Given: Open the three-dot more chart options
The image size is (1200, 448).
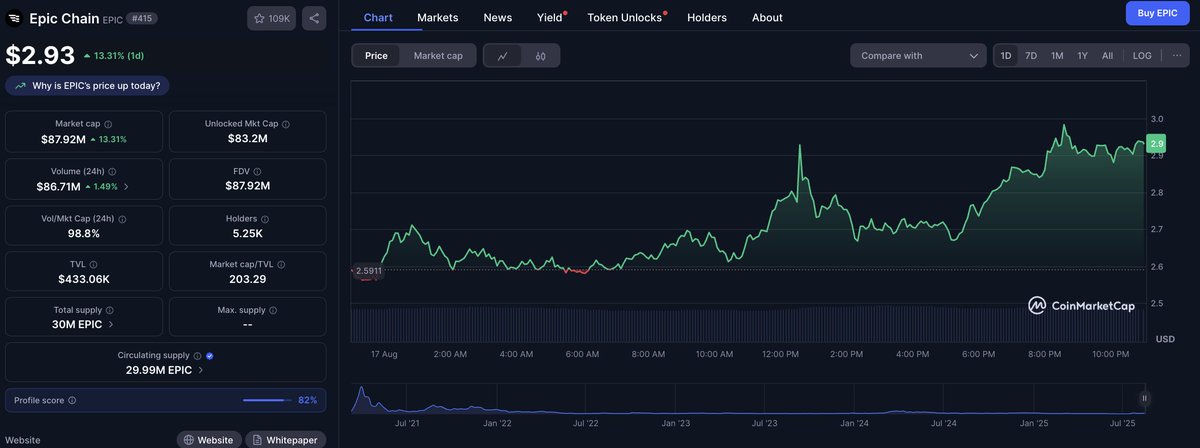Looking at the screenshot, I should pyautogui.click(x=1176, y=56).
